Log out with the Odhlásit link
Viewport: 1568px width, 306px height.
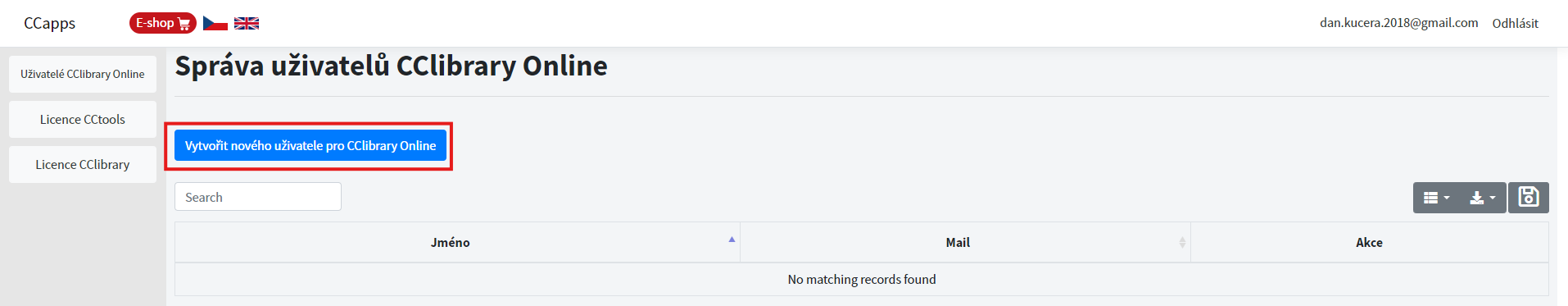(x=1515, y=23)
